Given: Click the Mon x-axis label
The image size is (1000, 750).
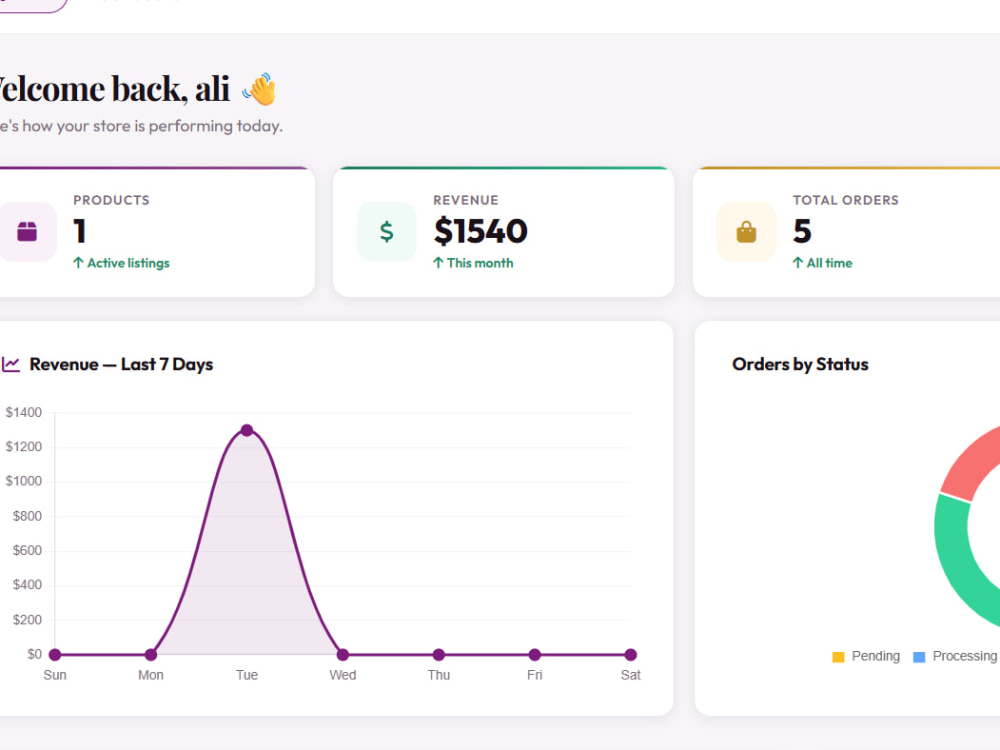Looking at the screenshot, I should tap(151, 675).
